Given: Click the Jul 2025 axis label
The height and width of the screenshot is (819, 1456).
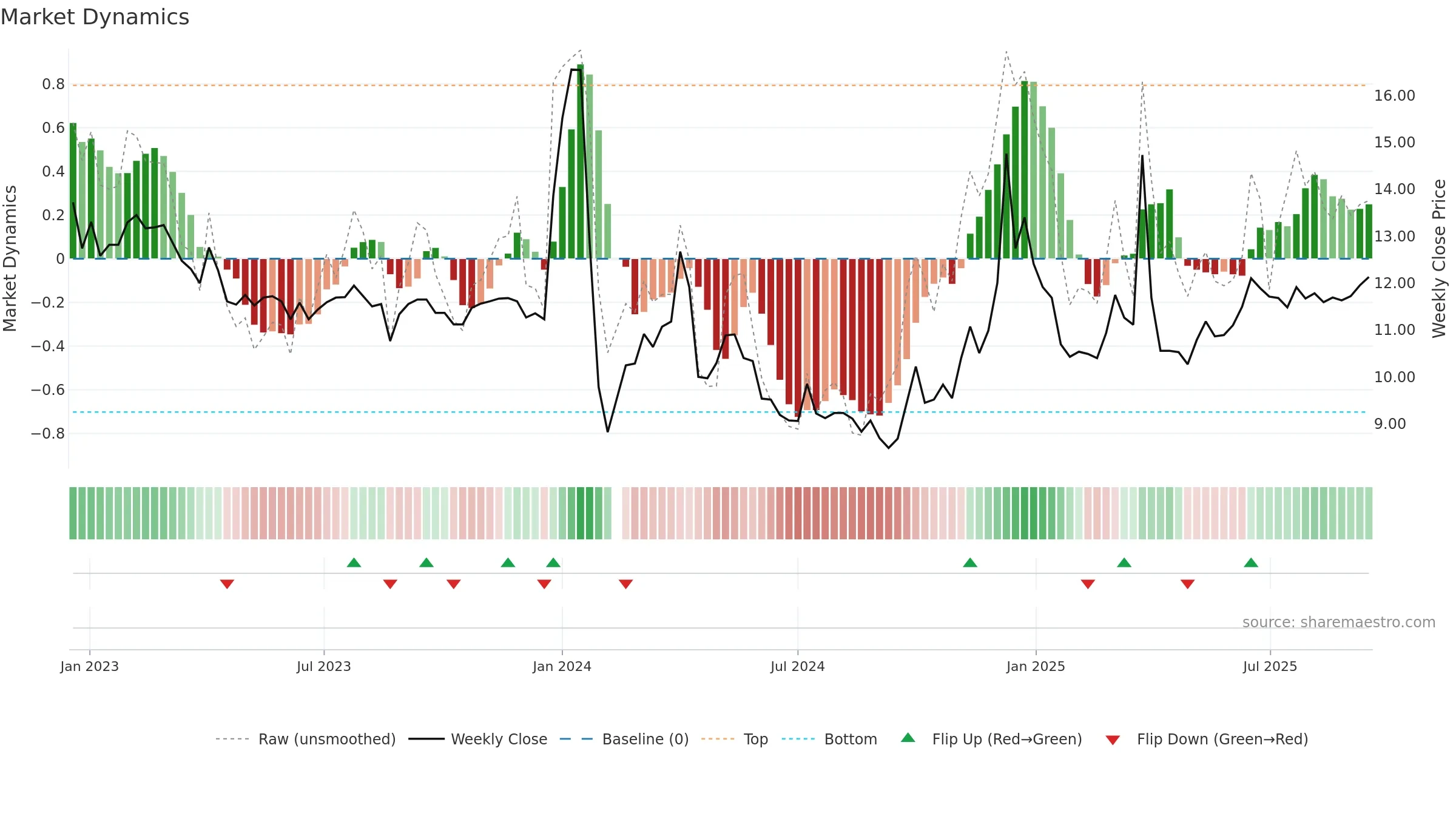Looking at the screenshot, I should point(1270,666).
